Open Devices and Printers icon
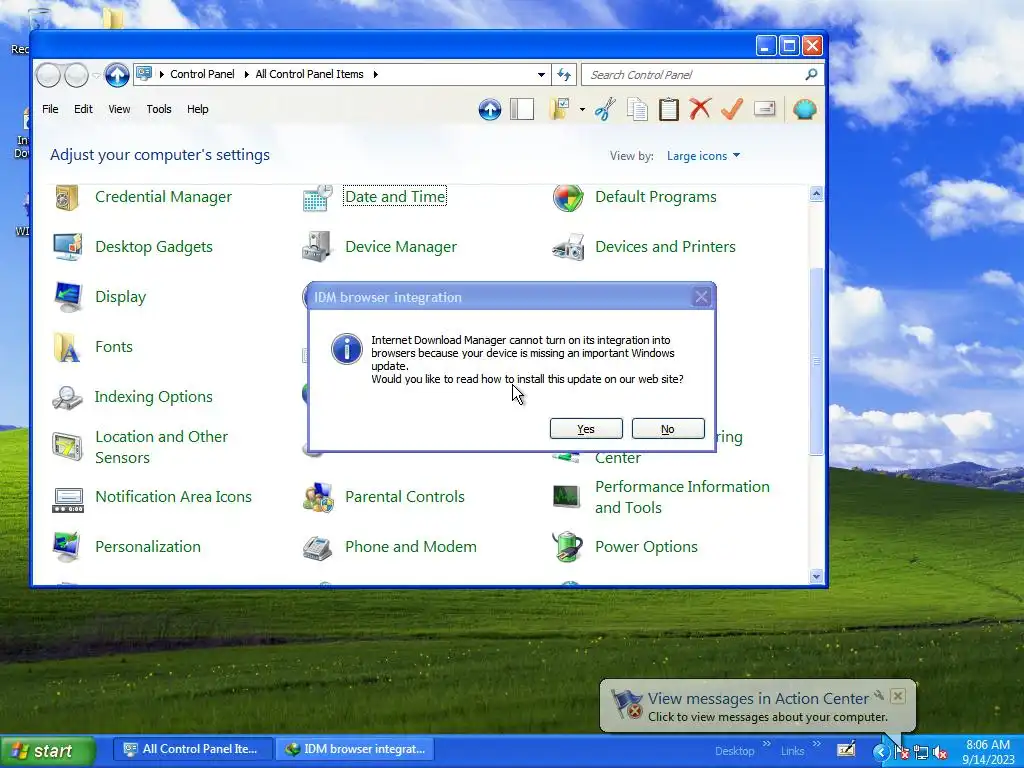Screen dimensions: 1024x768 568,247
